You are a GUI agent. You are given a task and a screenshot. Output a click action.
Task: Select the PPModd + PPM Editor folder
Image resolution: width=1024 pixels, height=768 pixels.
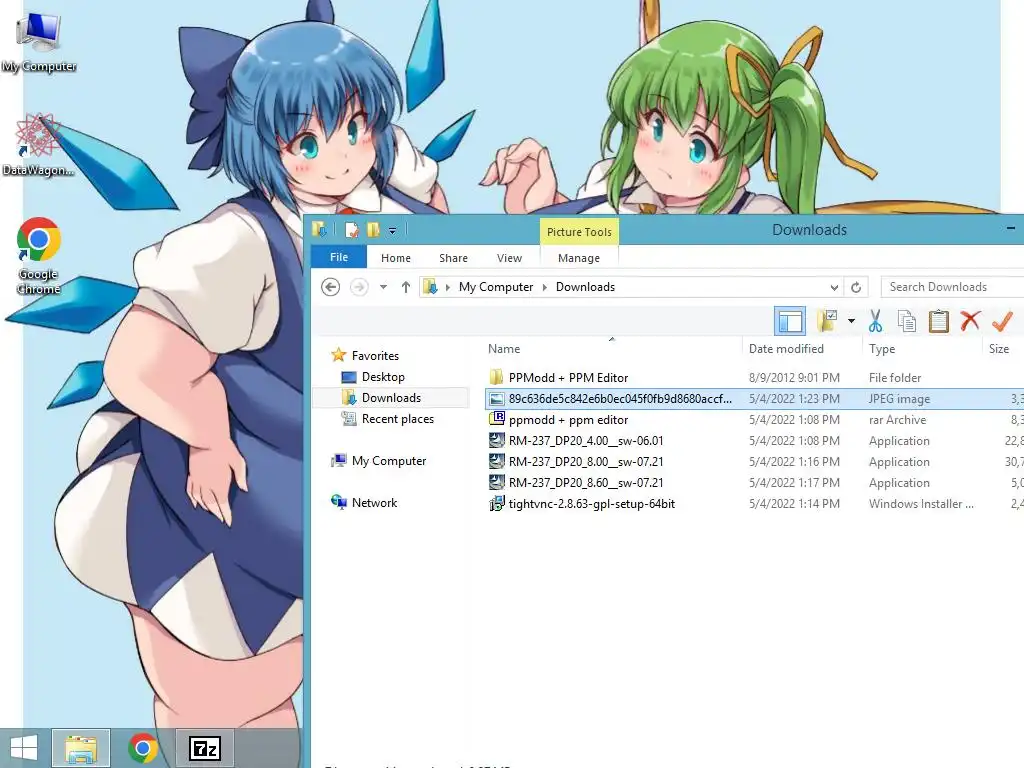click(568, 377)
